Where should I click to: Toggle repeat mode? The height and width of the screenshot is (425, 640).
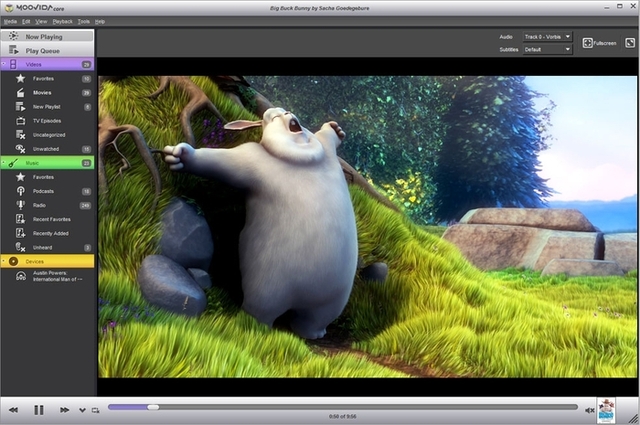point(96,410)
